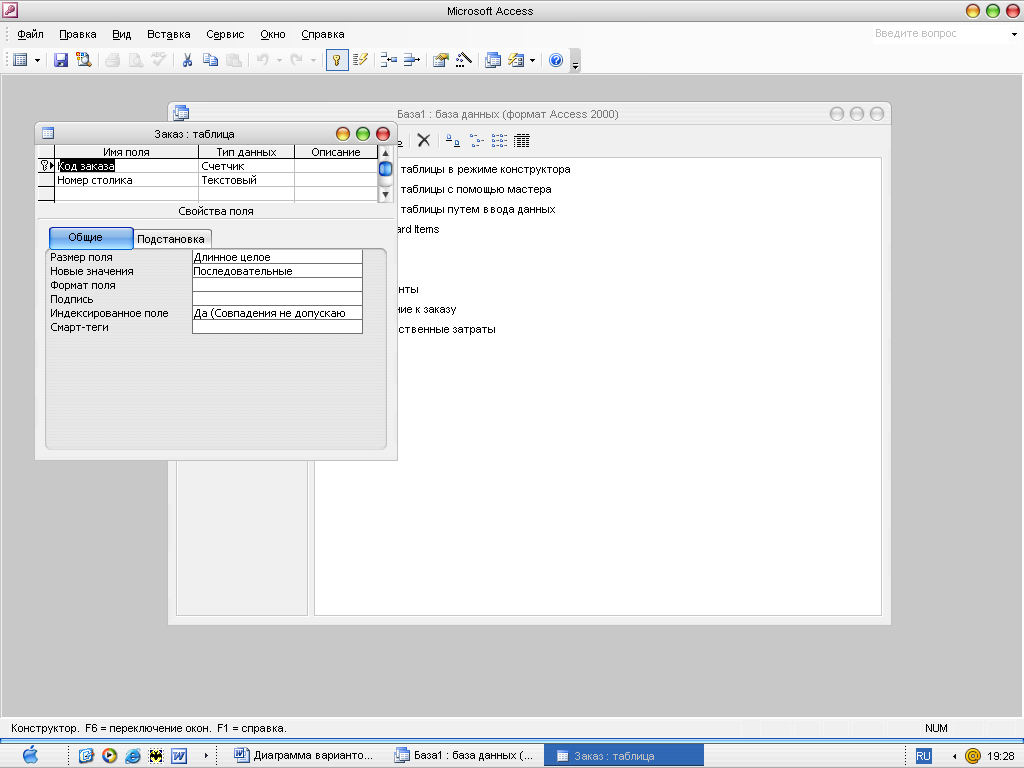Switch database window to Small Icons
The image size is (1024, 768).
click(x=476, y=140)
